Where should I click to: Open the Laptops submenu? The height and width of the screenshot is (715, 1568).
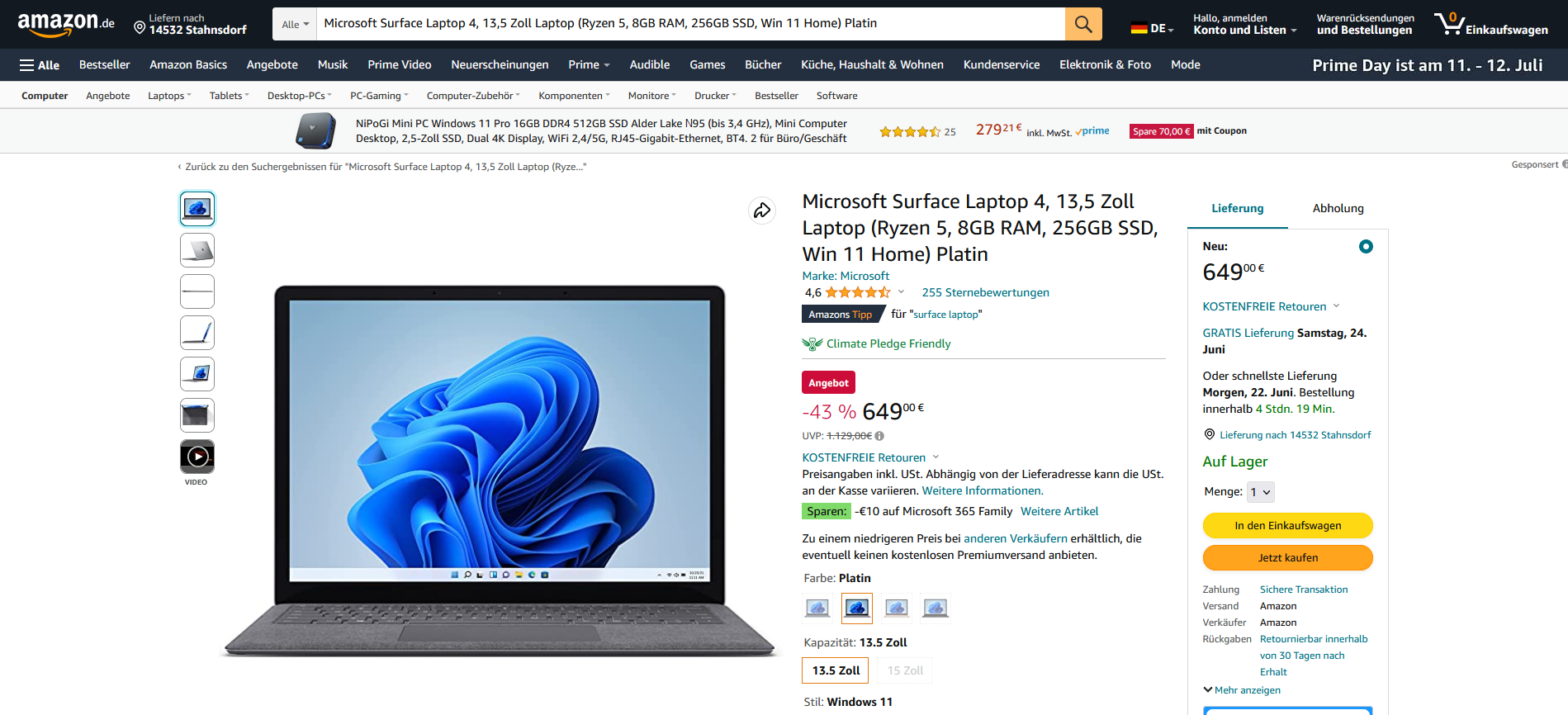click(x=169, y=96)
